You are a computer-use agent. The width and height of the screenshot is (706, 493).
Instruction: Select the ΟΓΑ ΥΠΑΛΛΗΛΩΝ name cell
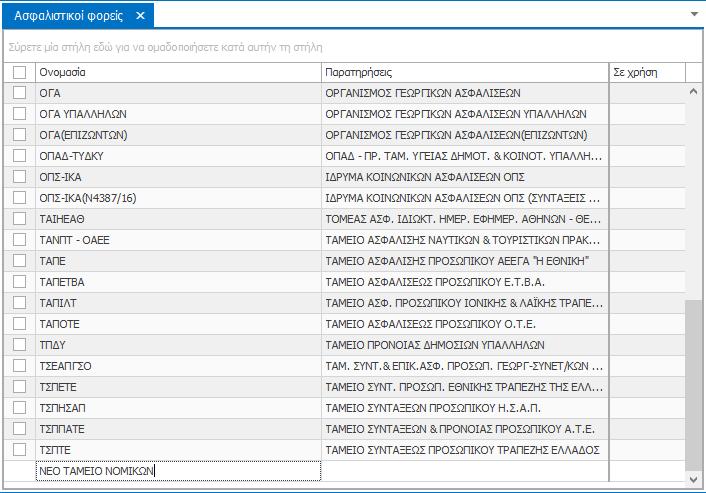178,114
